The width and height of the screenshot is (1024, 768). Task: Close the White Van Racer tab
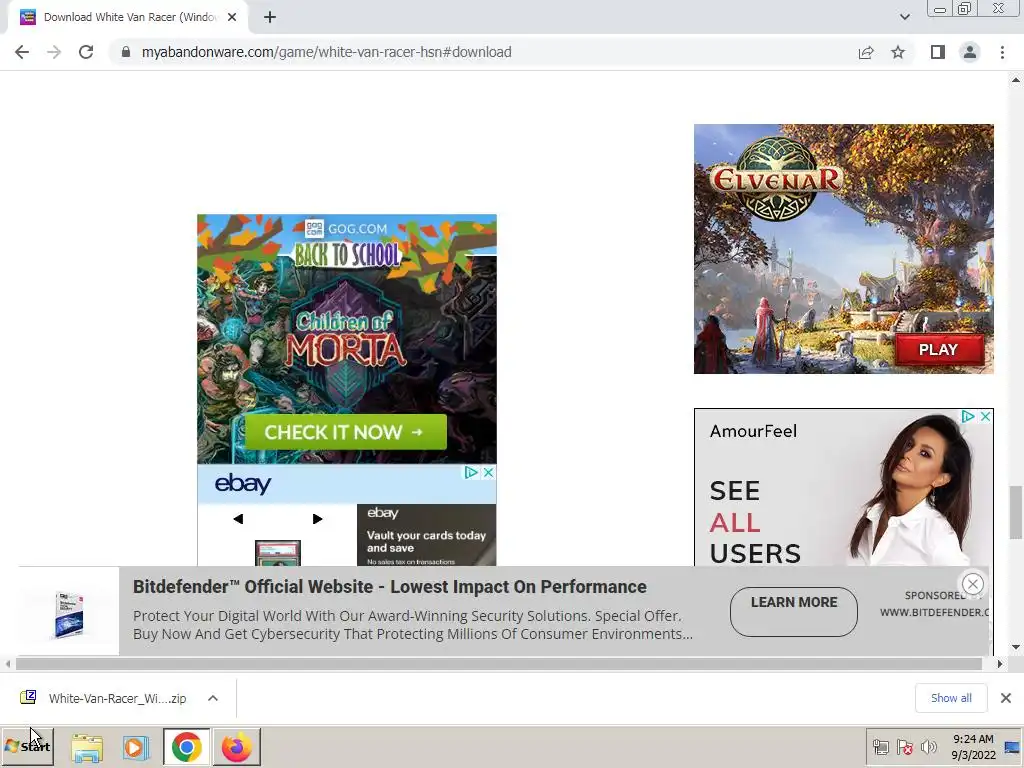point(232,18)
